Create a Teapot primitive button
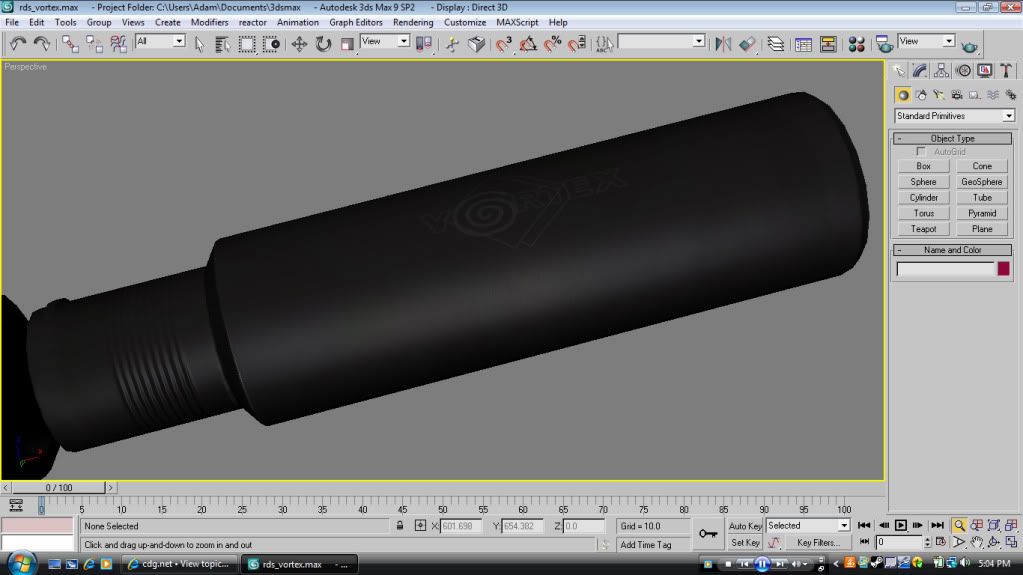1023x575 pixels. [923, 229]
